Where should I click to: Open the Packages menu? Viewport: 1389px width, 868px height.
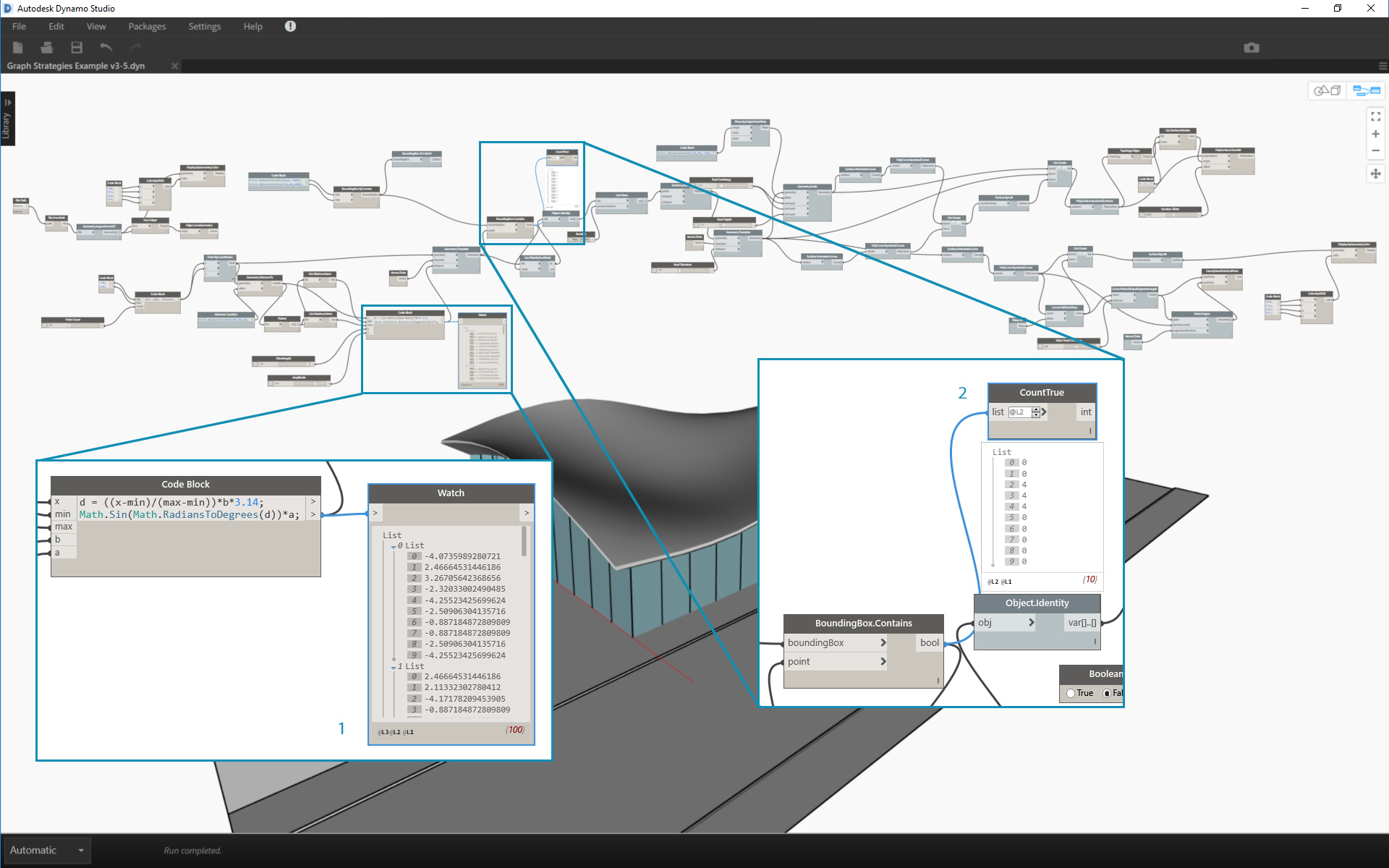click(147, 26)
